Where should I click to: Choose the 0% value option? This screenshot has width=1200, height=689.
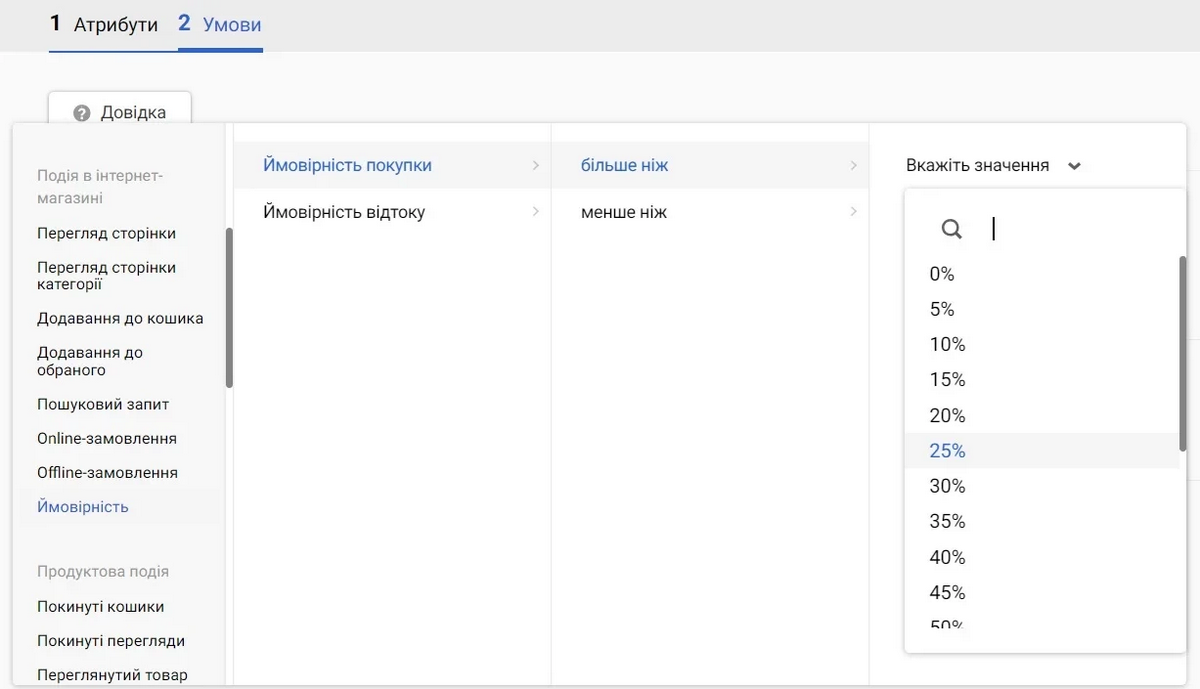point(941,274)
